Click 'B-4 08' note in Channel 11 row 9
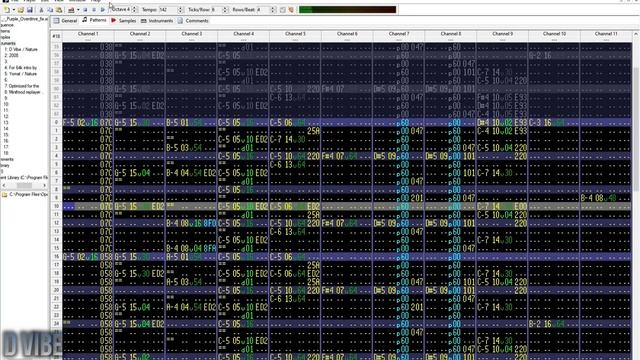This screenshot has height=360, width=640. pyautogui.click(x=592, y=198)
